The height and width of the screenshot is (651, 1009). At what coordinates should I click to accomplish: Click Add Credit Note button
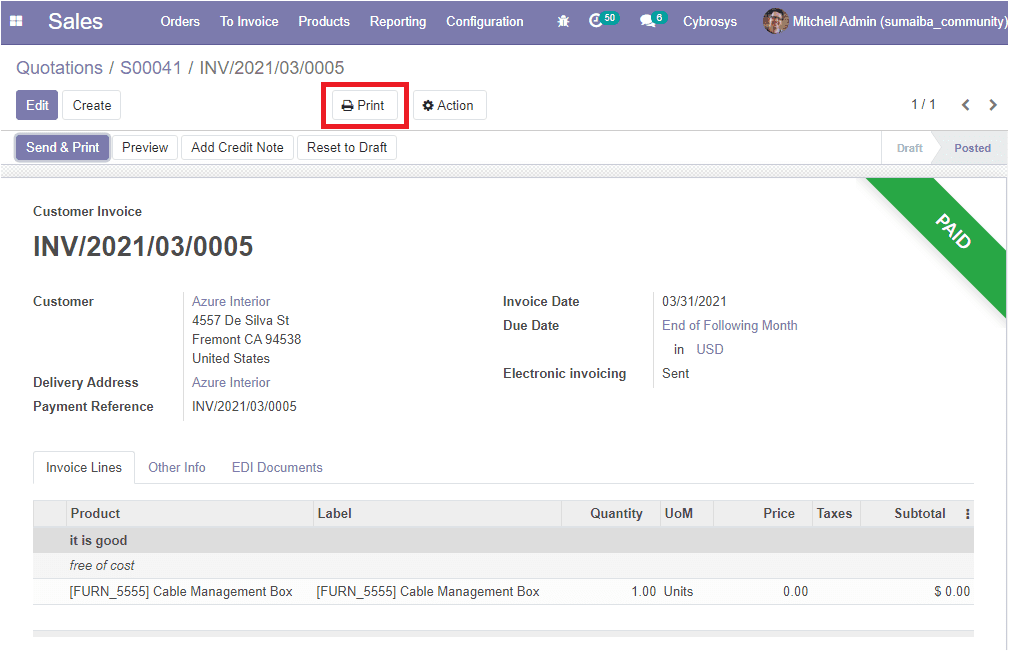point(237,147)
